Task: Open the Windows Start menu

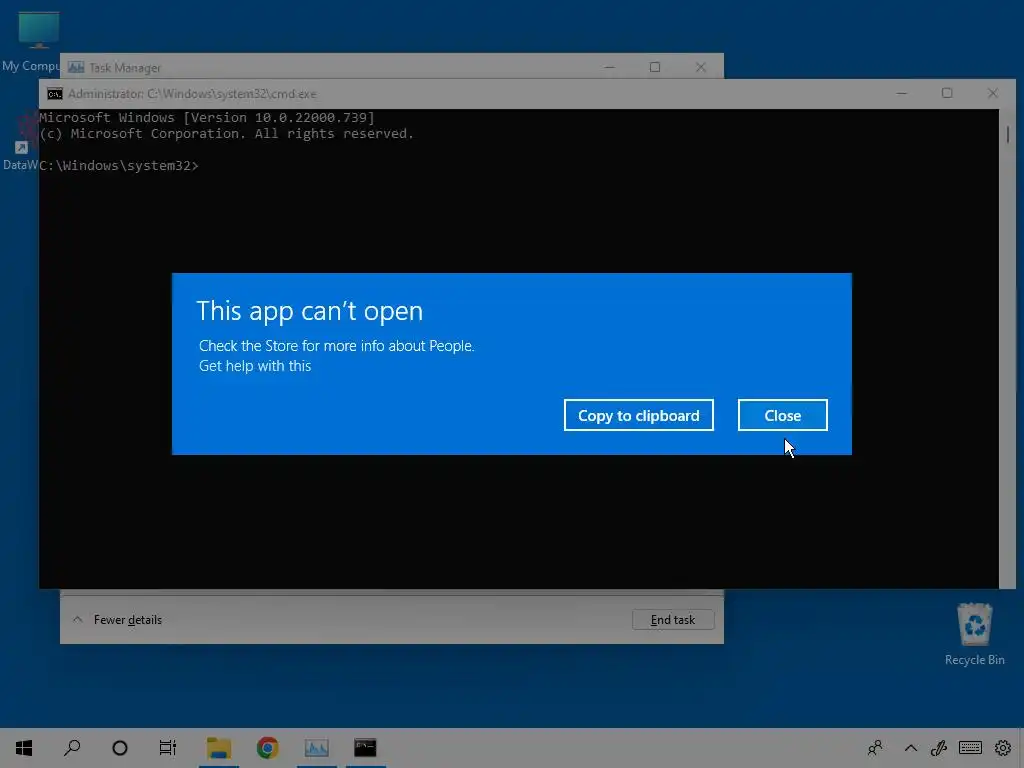Action: coord(24,748)
